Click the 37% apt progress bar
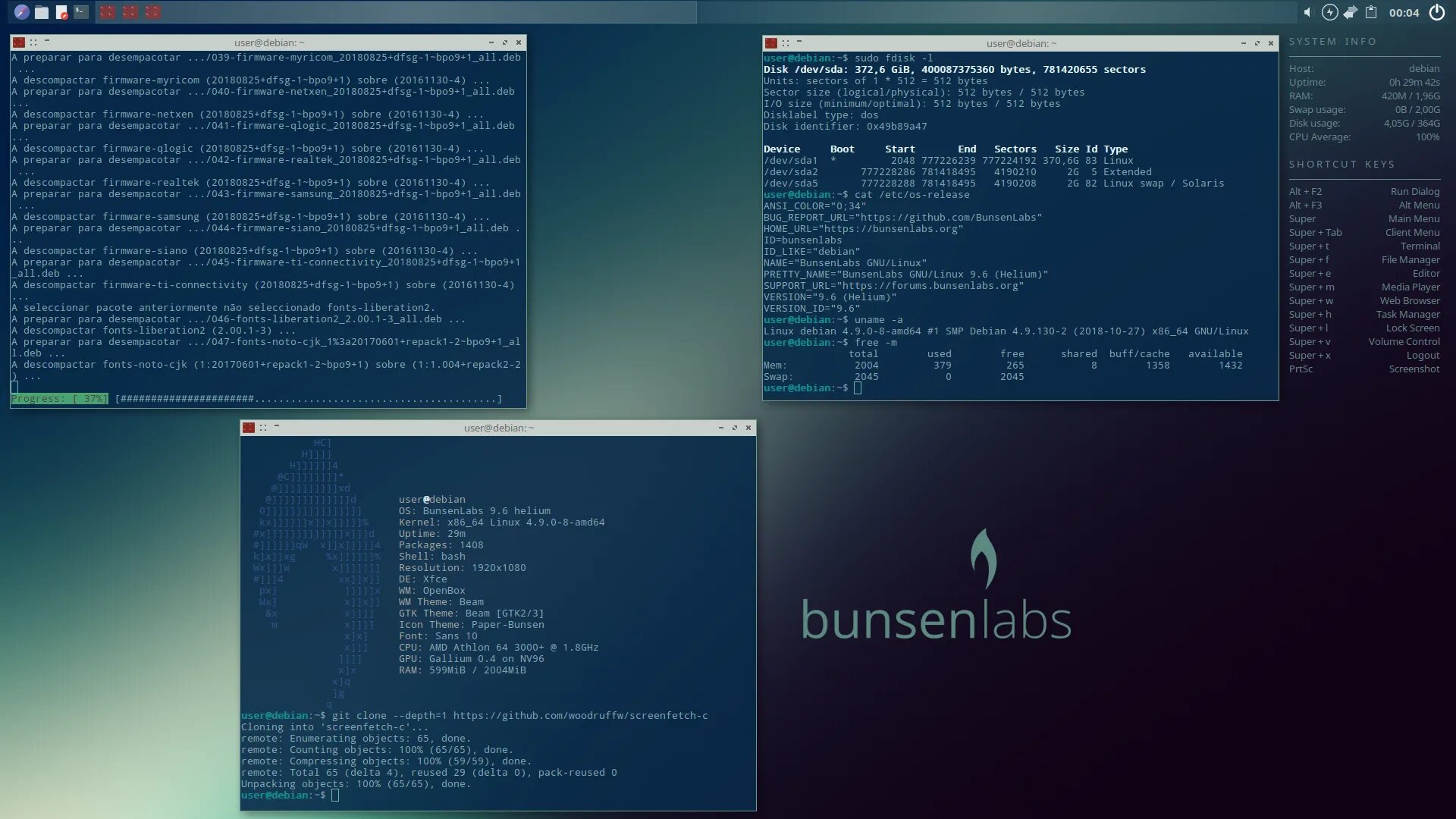Viewport: 1456px width, 819px height. [x=309, y=399]
